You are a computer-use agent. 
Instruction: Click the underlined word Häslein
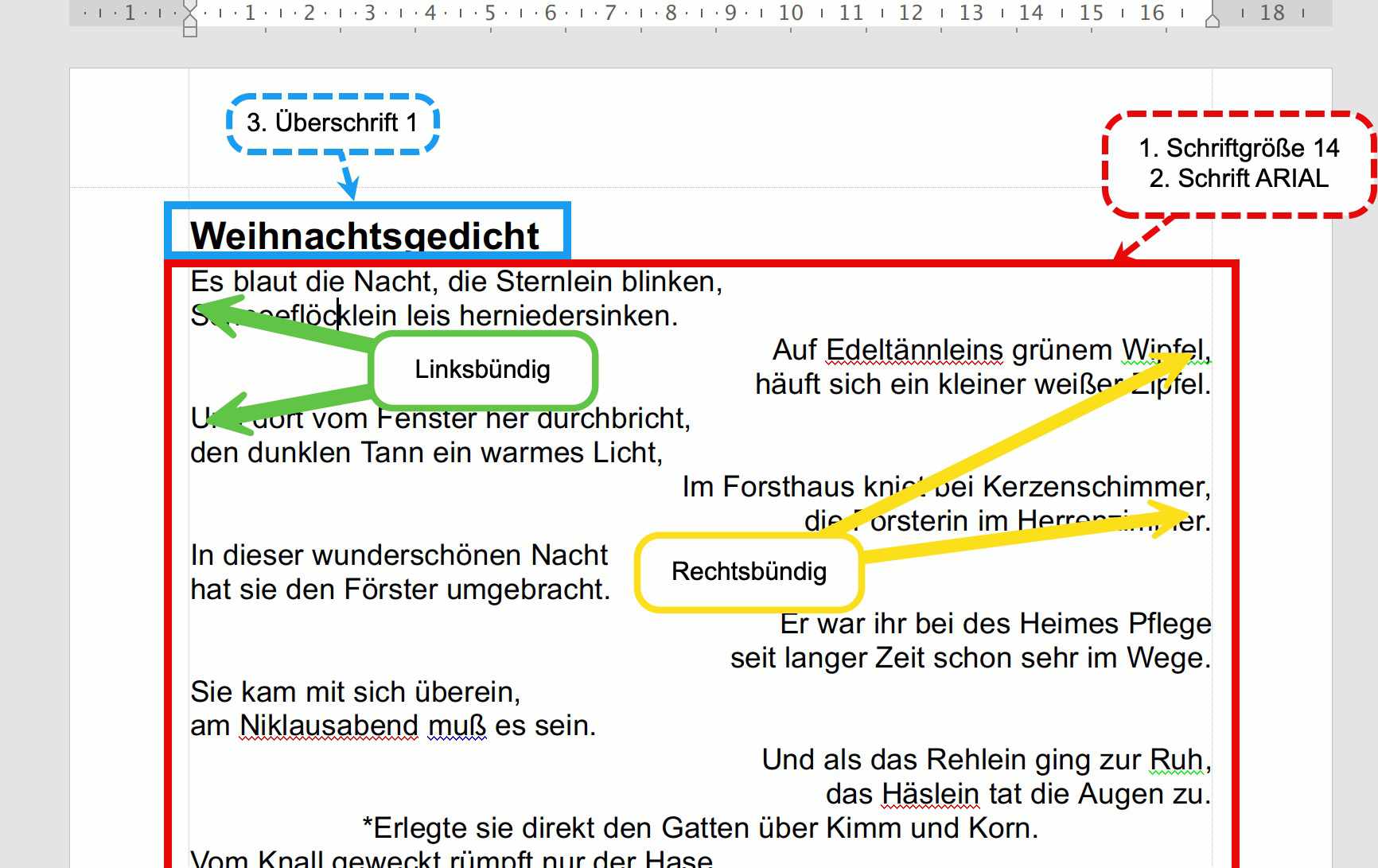pos(930,794)
